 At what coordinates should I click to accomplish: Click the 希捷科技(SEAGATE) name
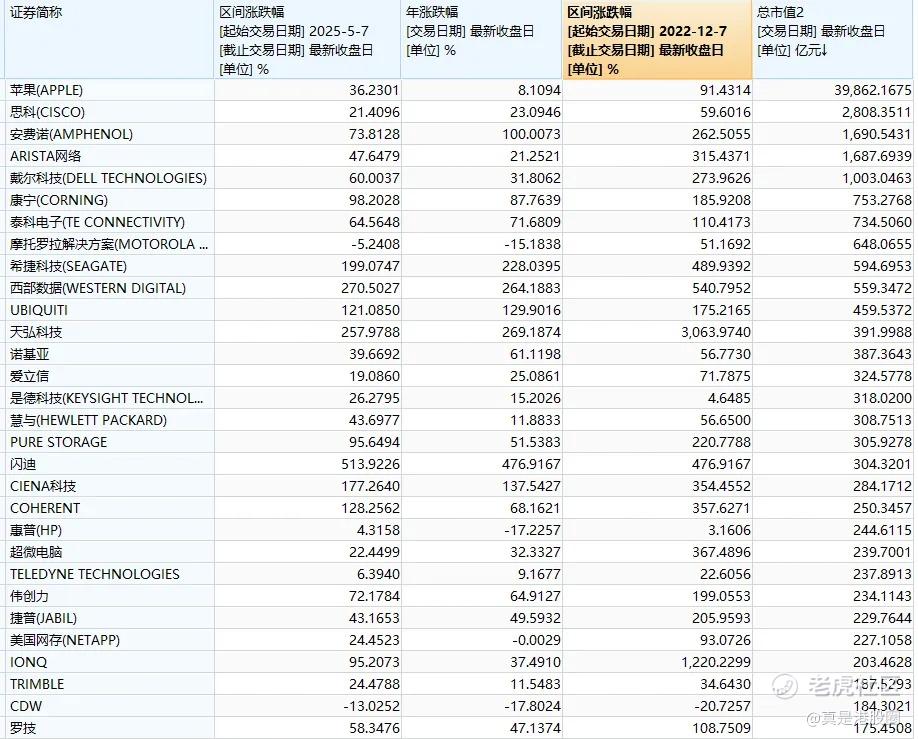coord(68,266)
